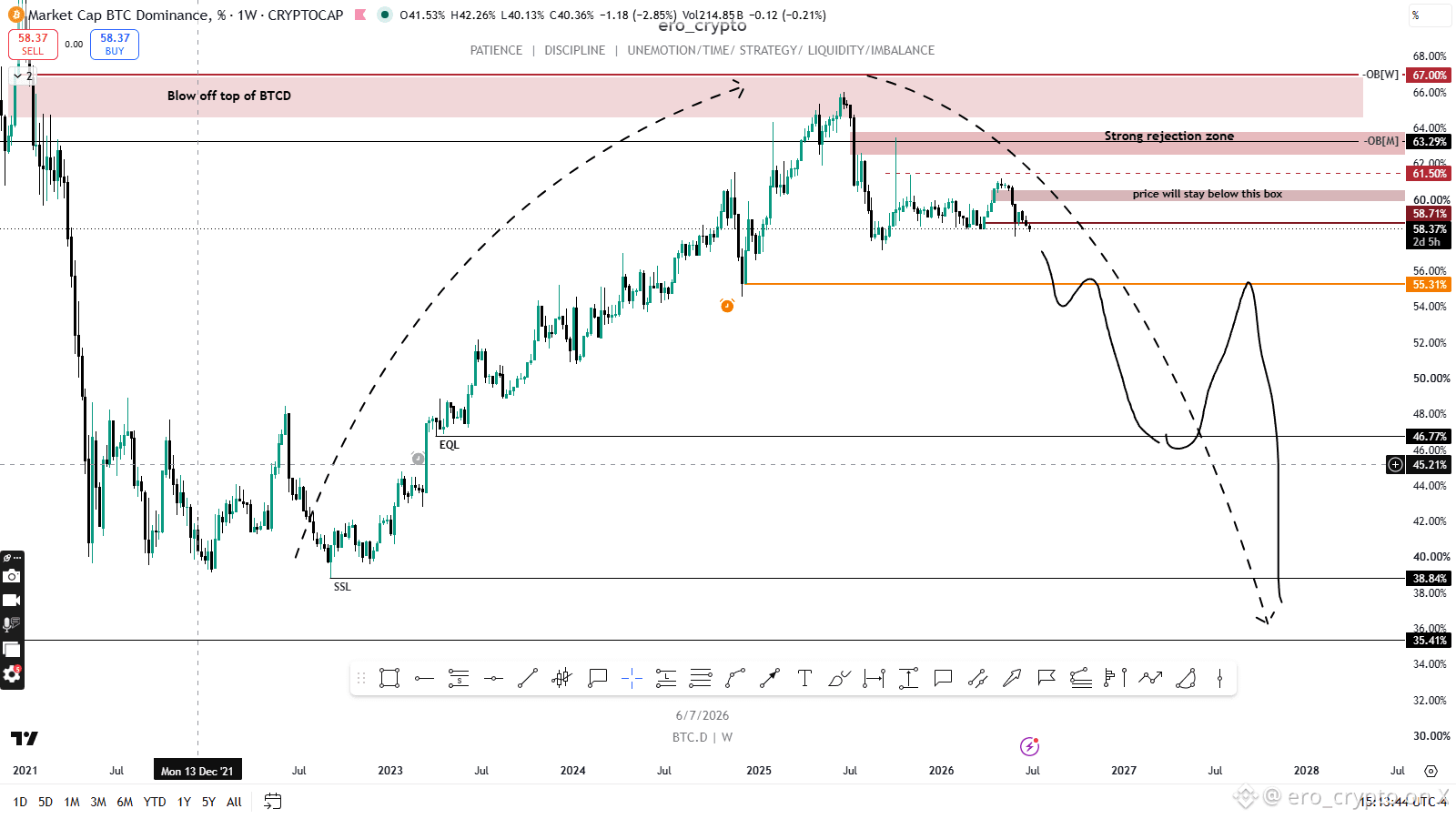Click the orange alert clock on the chart
The height and width of the screenshot is (819, 1456).
[x=727, y=306]
